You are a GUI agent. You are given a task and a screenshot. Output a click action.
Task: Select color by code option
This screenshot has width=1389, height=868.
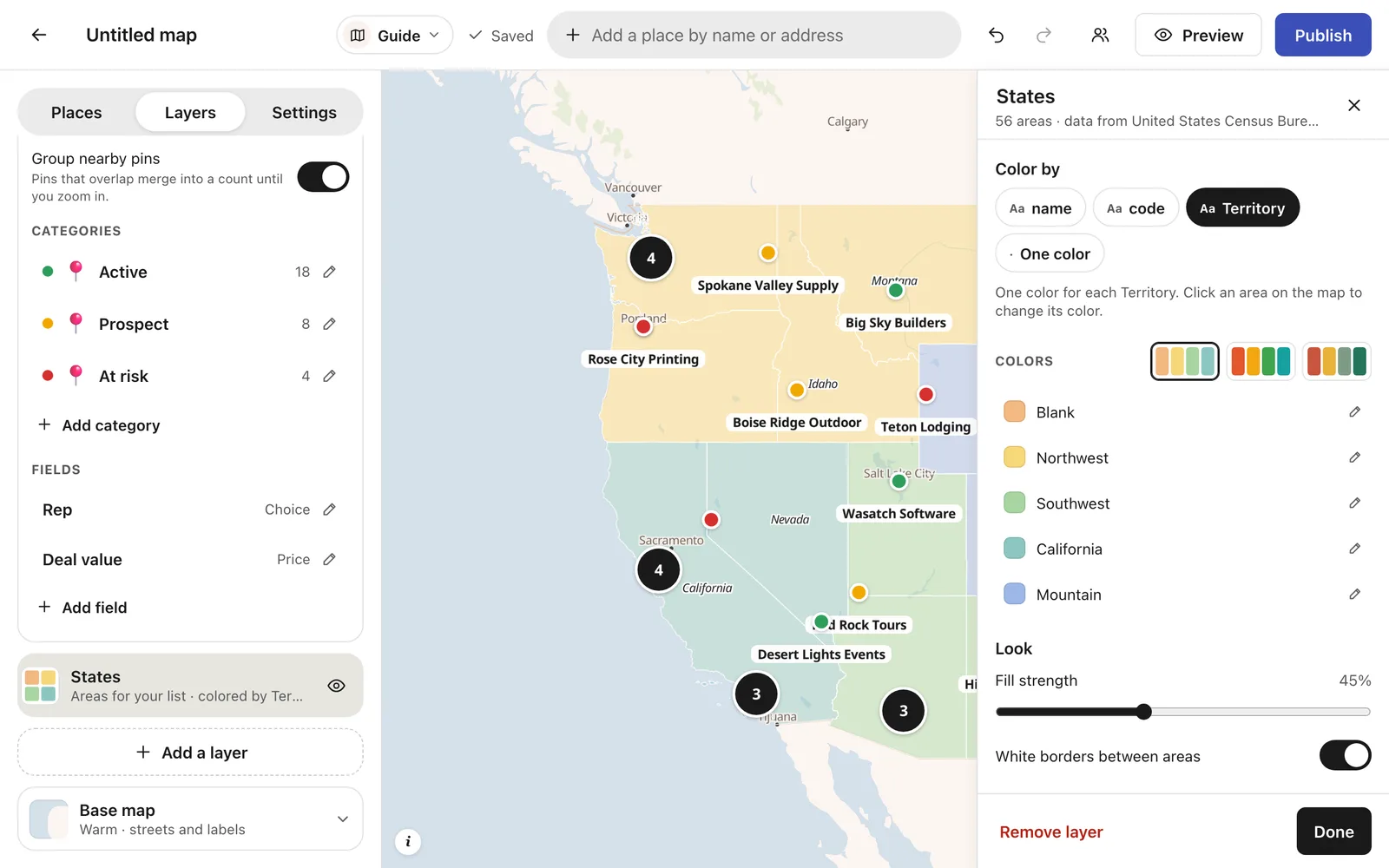(x=1136, y=207)
